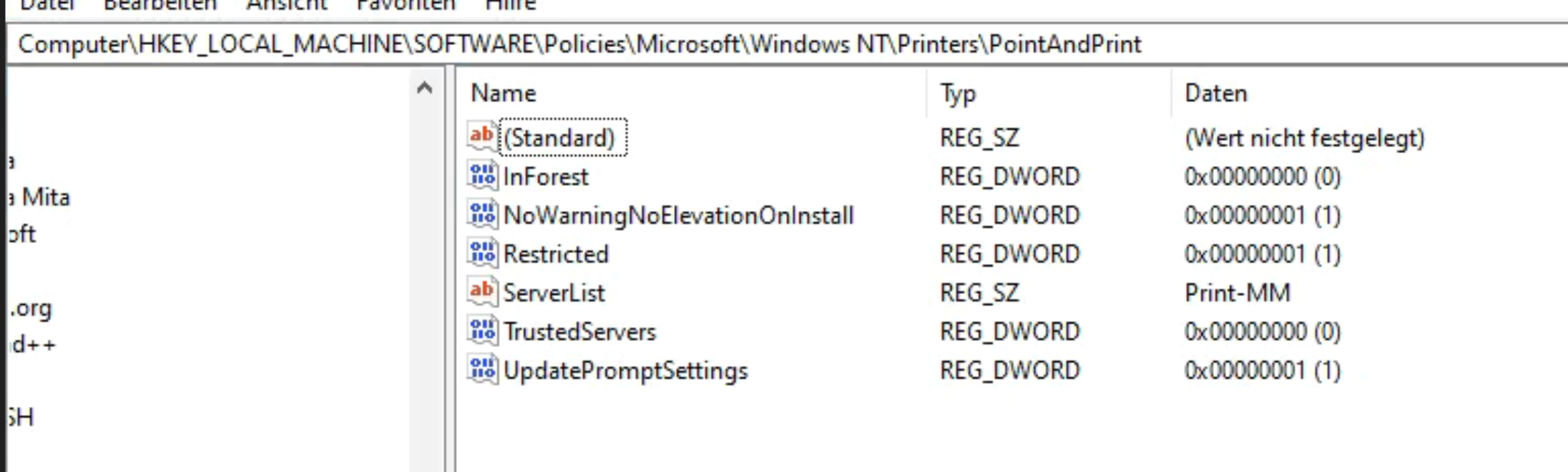Open the Hilfe menu

point(510,6)
